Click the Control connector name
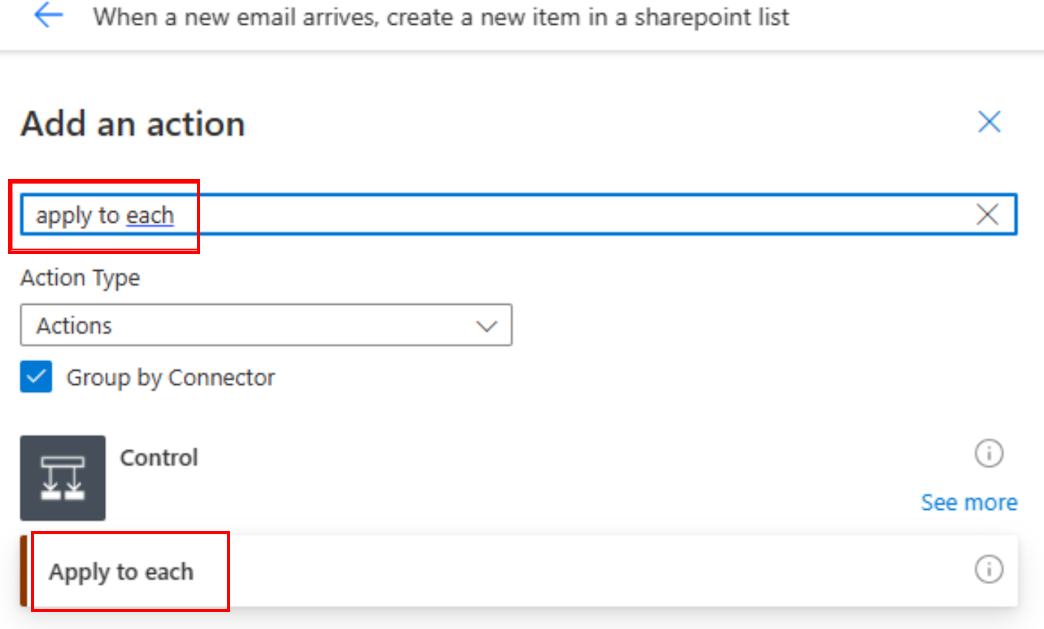The height and width of the screenshot is (629, 1044). click(159, 458)
